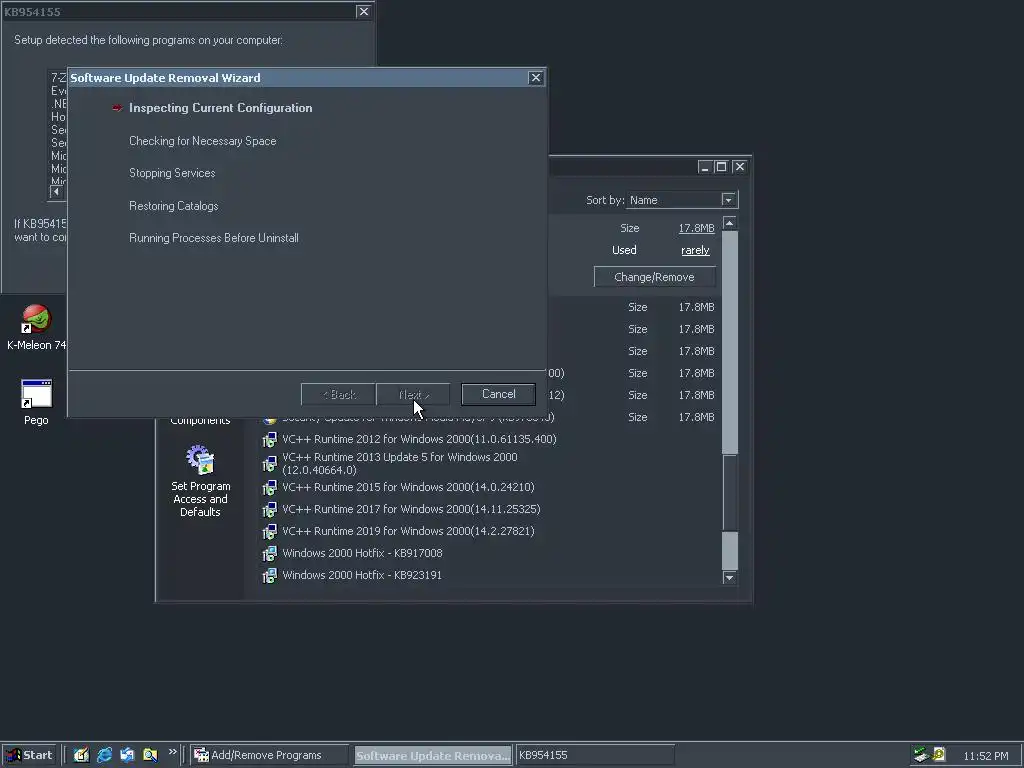Click the program list scrollbar thumb
This screenshot has height=768, width=1024.
tap(729, 493)
